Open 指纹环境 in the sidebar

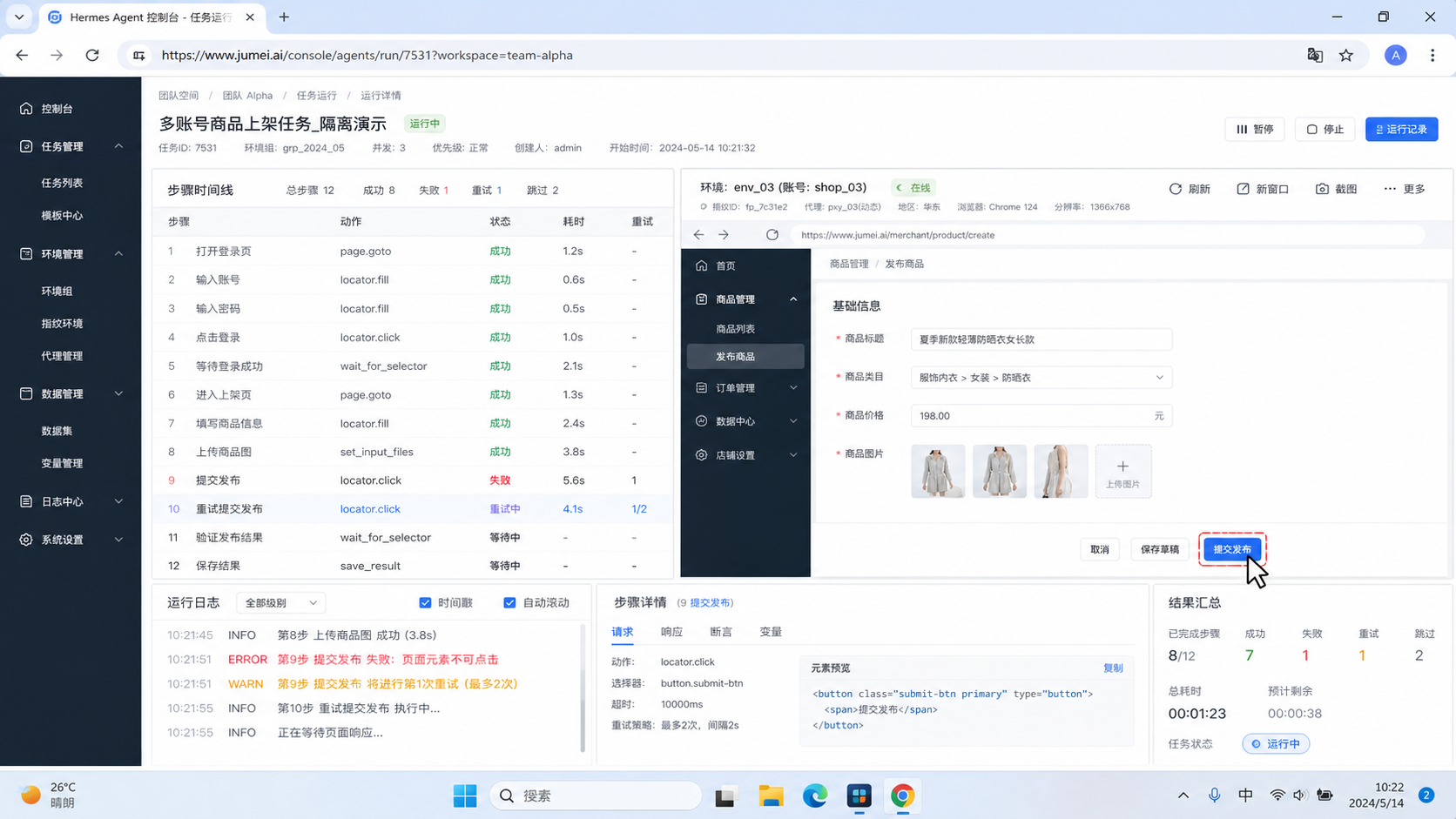[x=62, y=323]
